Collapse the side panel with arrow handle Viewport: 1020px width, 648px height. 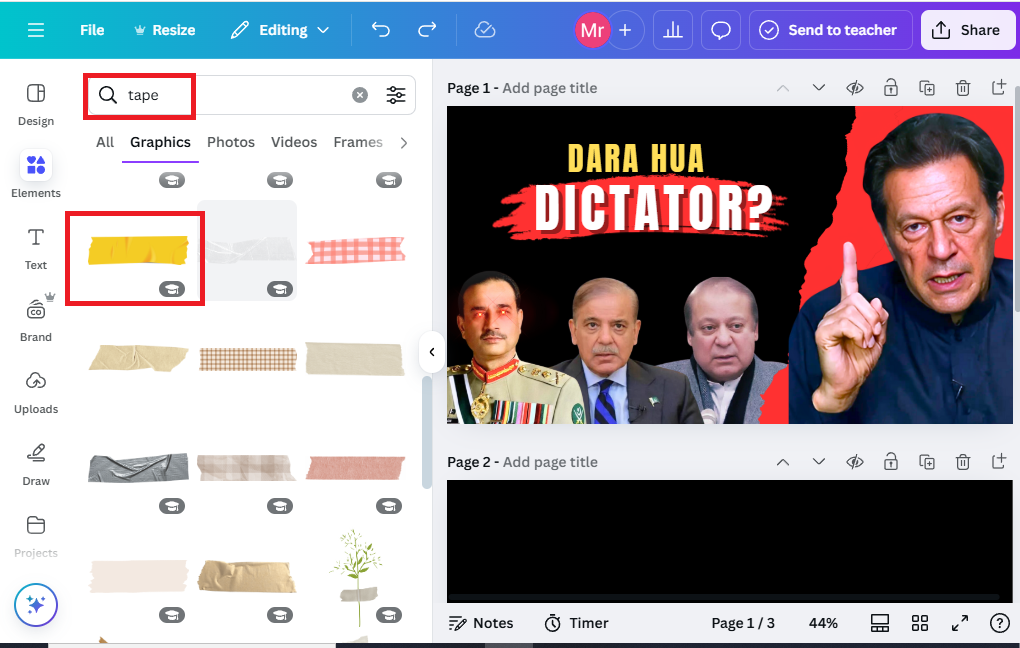(431, 352)
